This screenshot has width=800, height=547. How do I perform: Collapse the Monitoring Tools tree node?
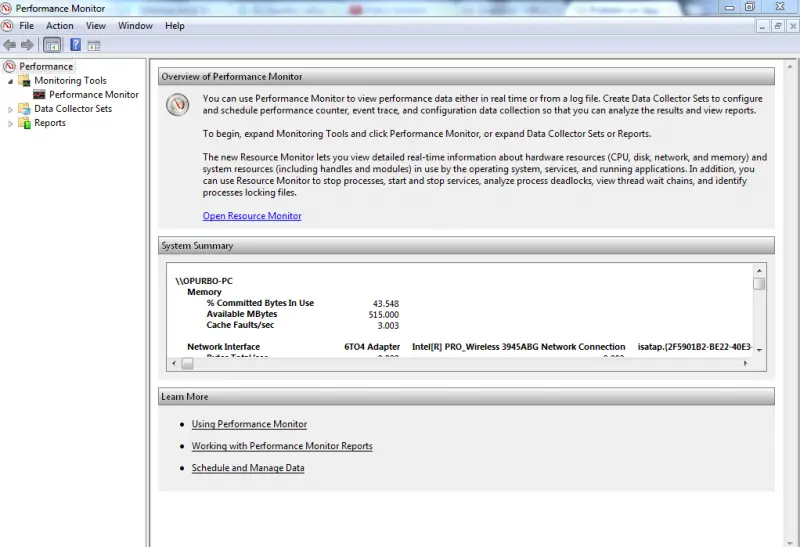11,81
